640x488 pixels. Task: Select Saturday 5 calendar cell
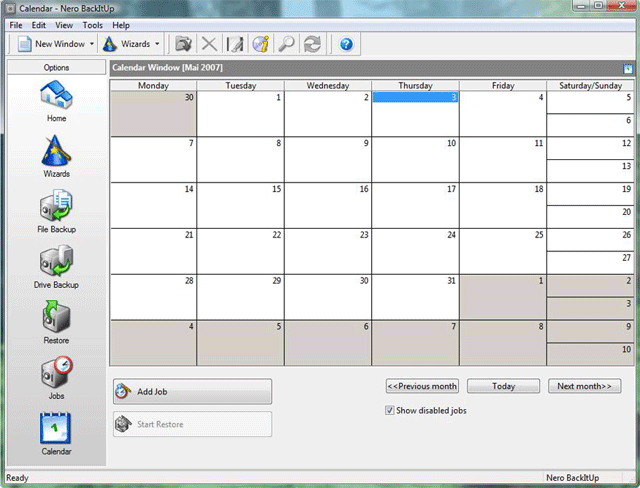tap(590, 102)
